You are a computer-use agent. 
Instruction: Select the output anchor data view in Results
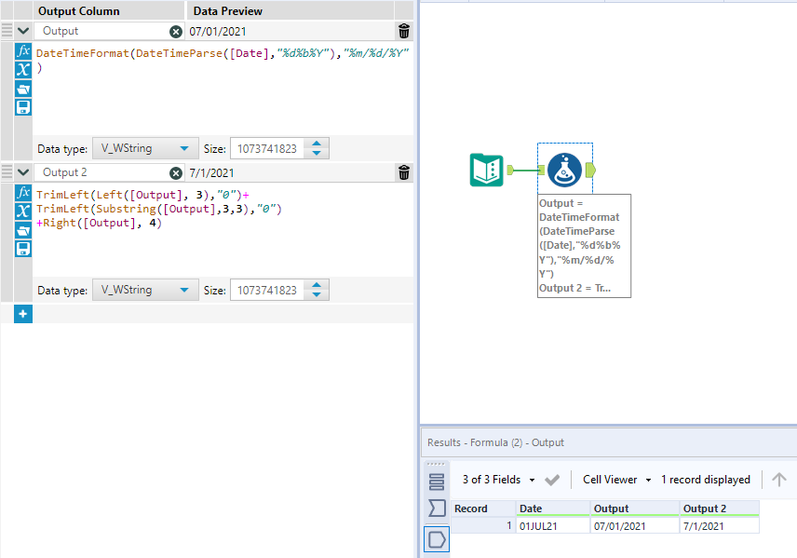coord(437,539)
